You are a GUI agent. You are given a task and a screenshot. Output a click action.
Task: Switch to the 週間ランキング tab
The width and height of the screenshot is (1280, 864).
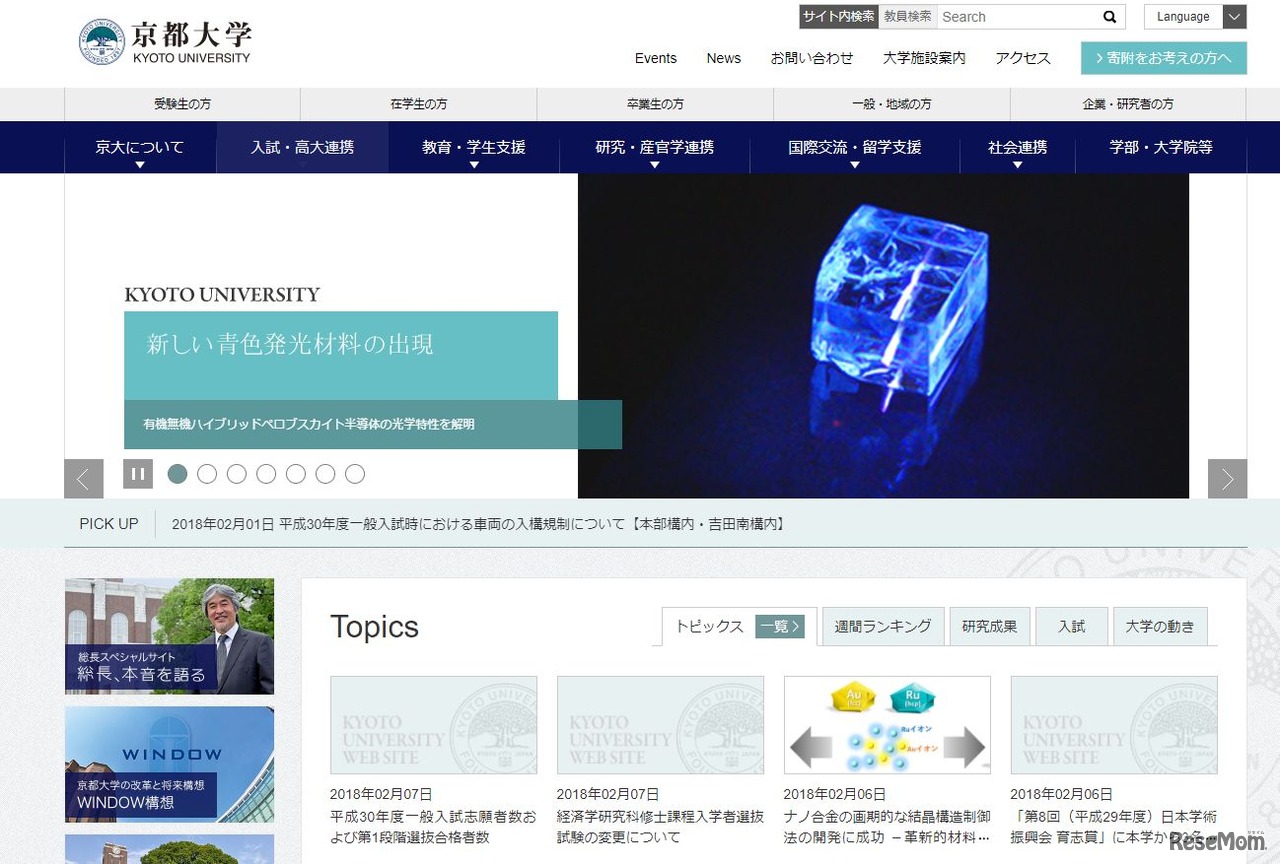882,626
